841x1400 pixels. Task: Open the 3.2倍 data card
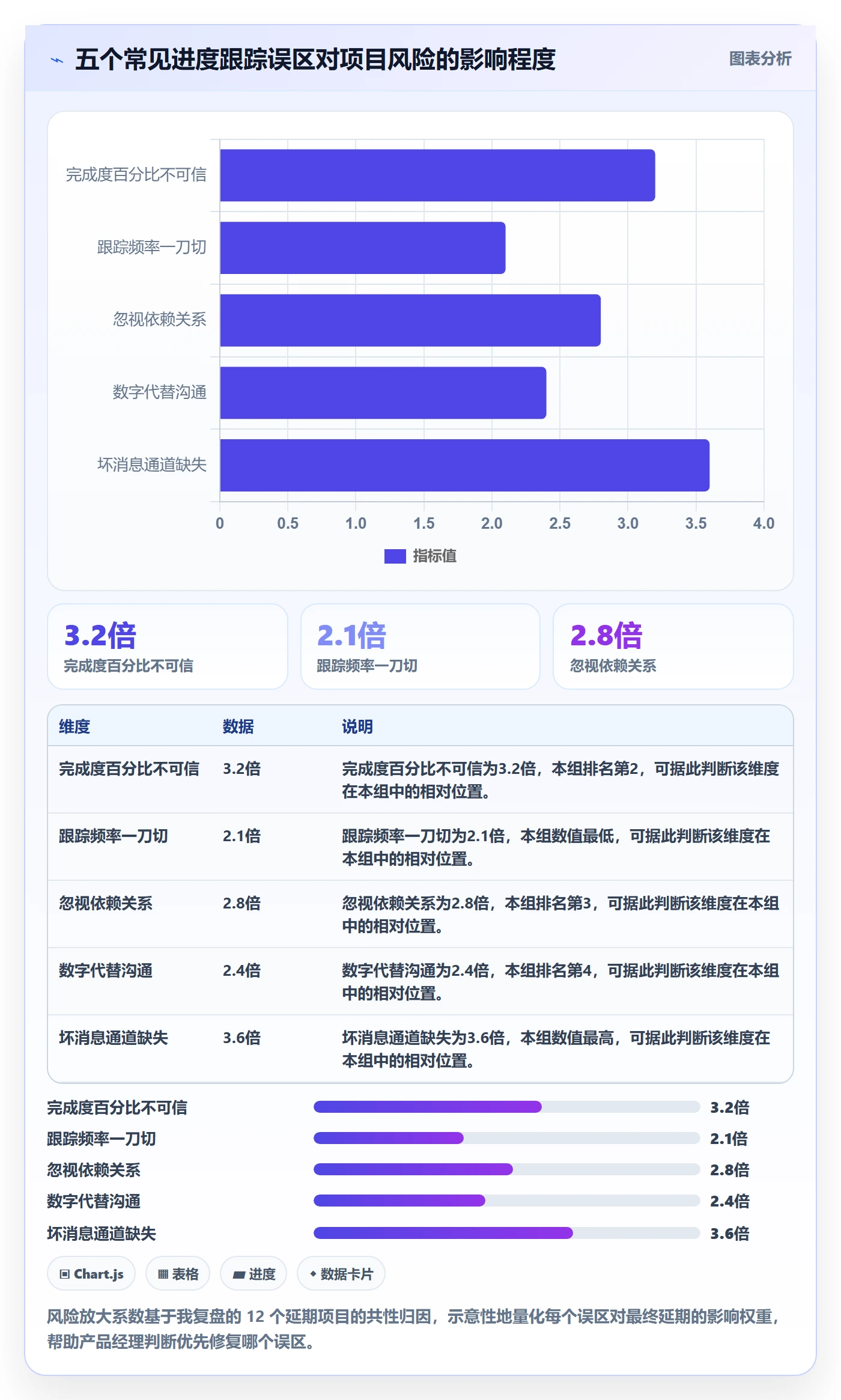pos(168,647)
